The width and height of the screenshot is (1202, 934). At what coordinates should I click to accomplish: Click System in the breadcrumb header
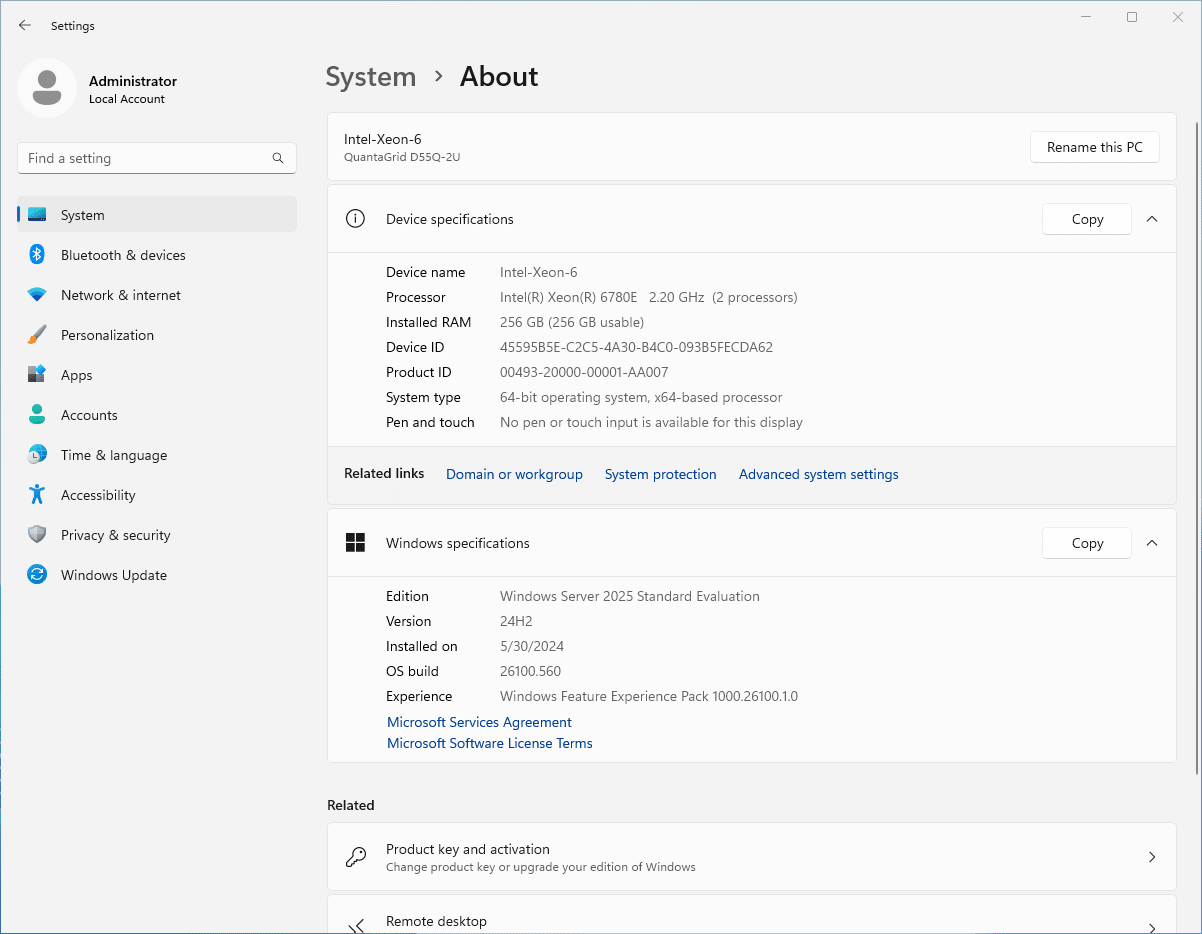click(371, 77)
